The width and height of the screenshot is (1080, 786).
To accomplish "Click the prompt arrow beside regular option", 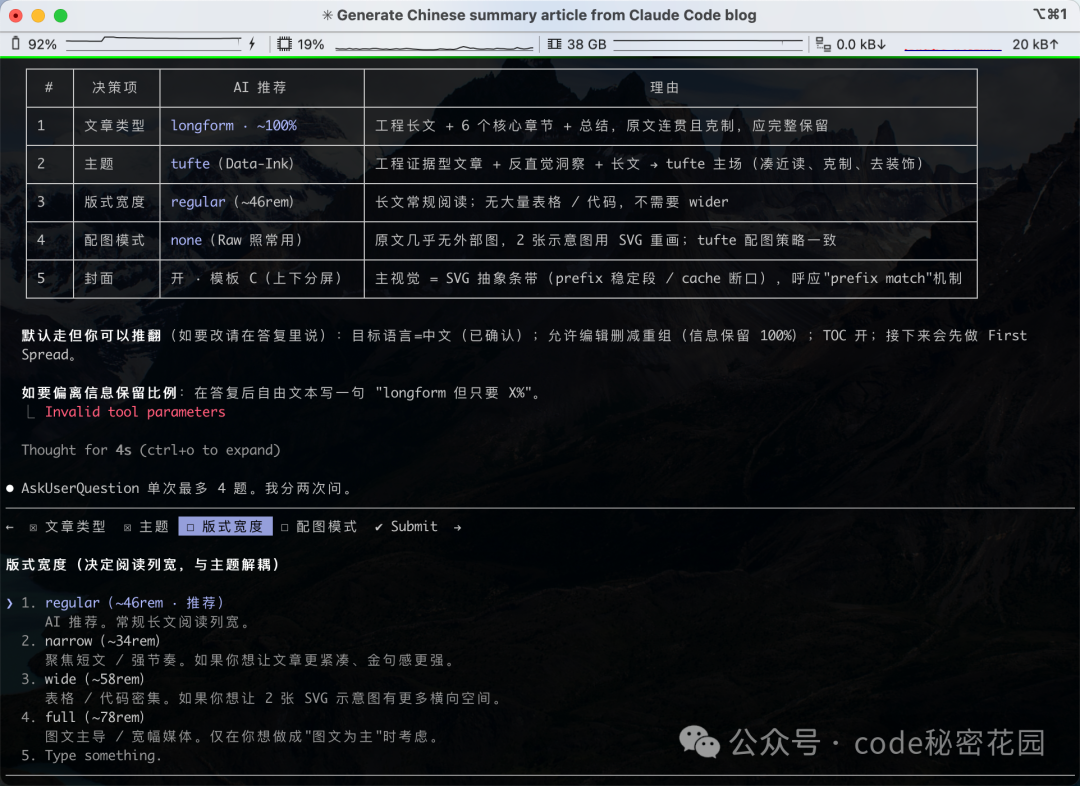I will pyautogui.click(x=10, y=603).
